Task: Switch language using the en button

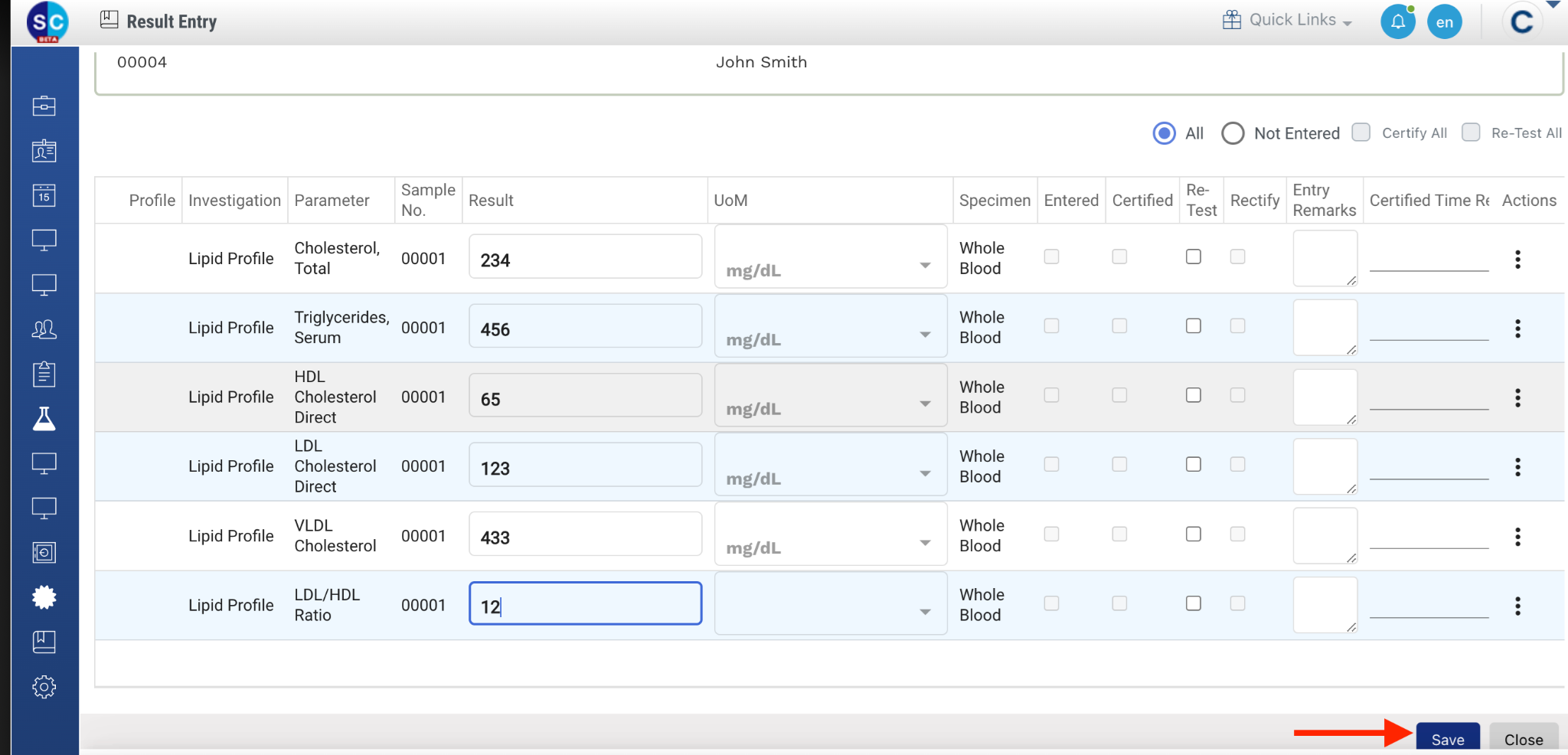Action: tap(1444, 22)
